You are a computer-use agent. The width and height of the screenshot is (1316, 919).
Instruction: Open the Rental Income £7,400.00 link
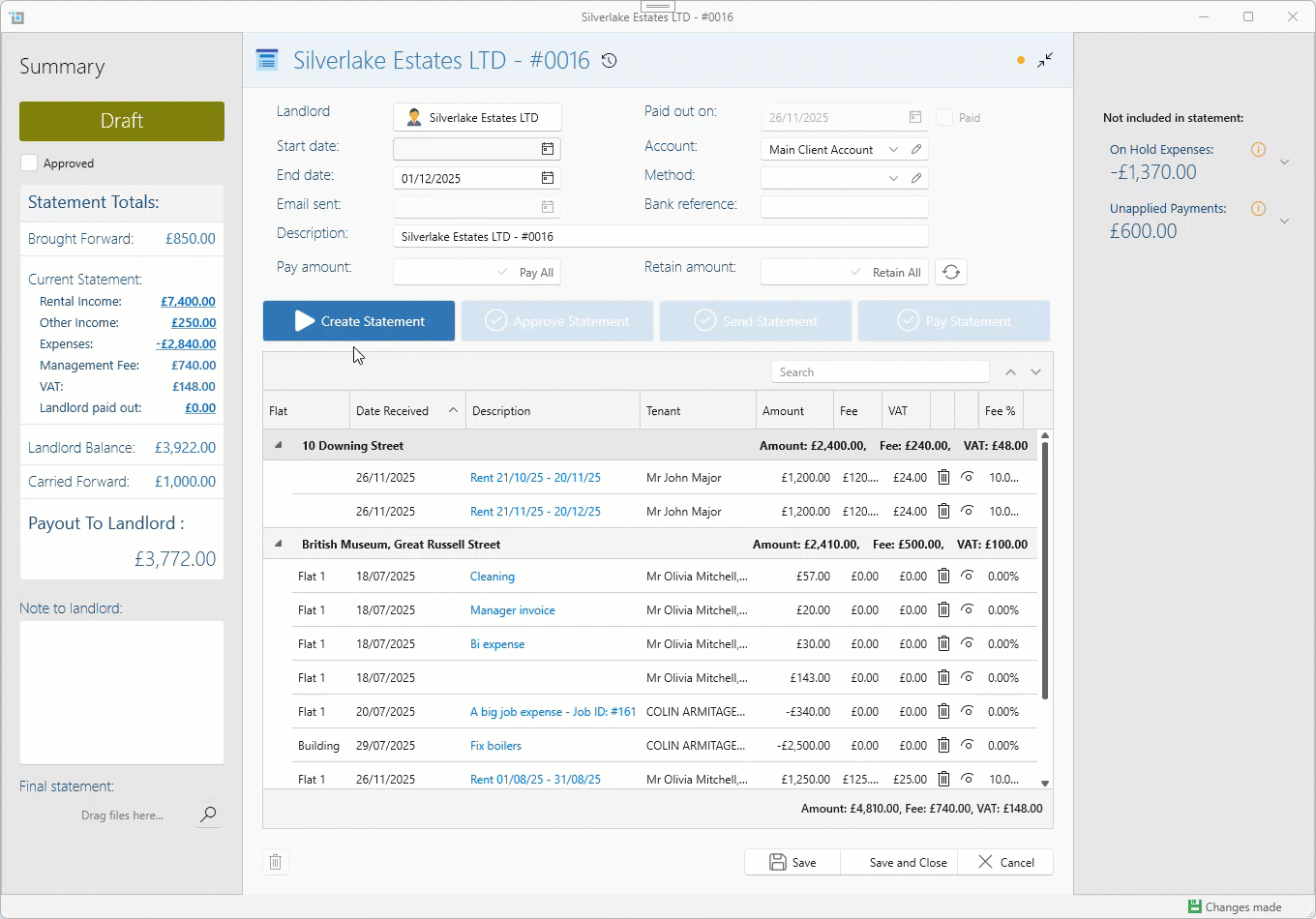click(x=188, y=302)
